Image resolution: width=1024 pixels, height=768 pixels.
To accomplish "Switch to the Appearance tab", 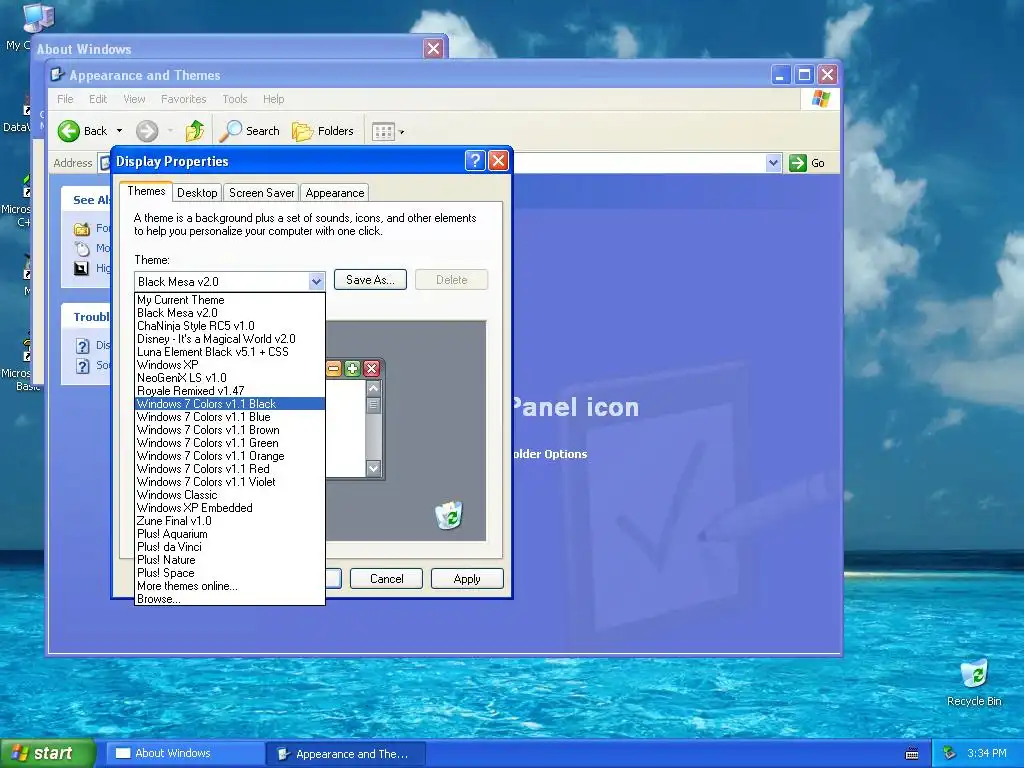I will pos(334,193).
